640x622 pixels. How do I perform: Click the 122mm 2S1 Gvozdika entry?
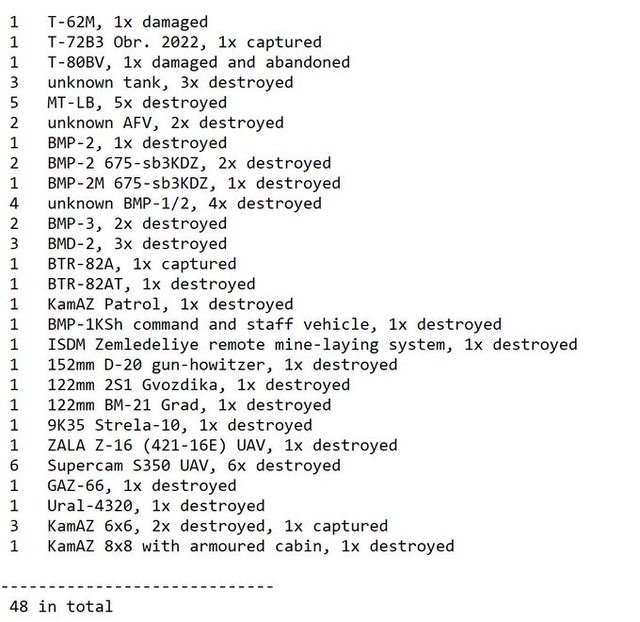pyautogui.click(x=198, y=385)
